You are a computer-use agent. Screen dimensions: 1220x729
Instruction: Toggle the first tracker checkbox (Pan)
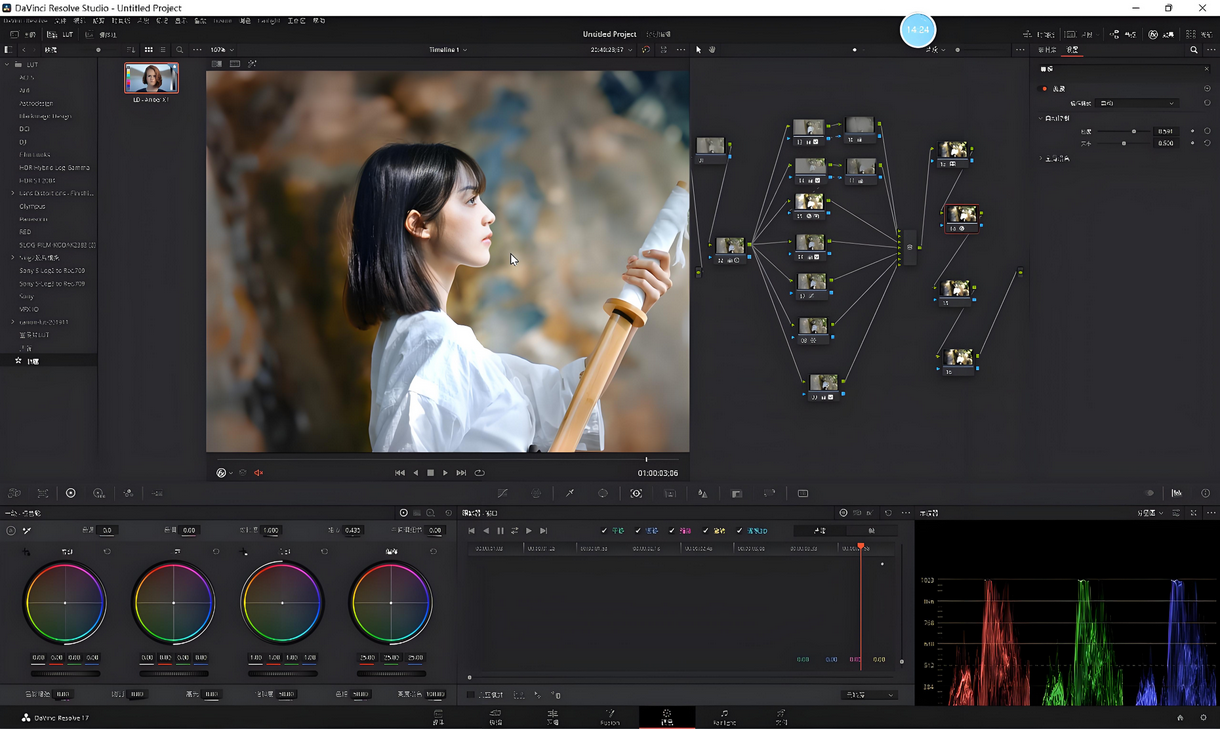pos(604,531)
